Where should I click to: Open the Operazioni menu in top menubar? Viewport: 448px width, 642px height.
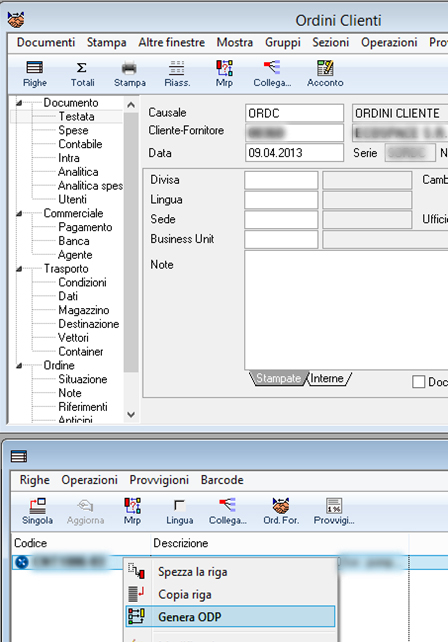tap(389, 43)
